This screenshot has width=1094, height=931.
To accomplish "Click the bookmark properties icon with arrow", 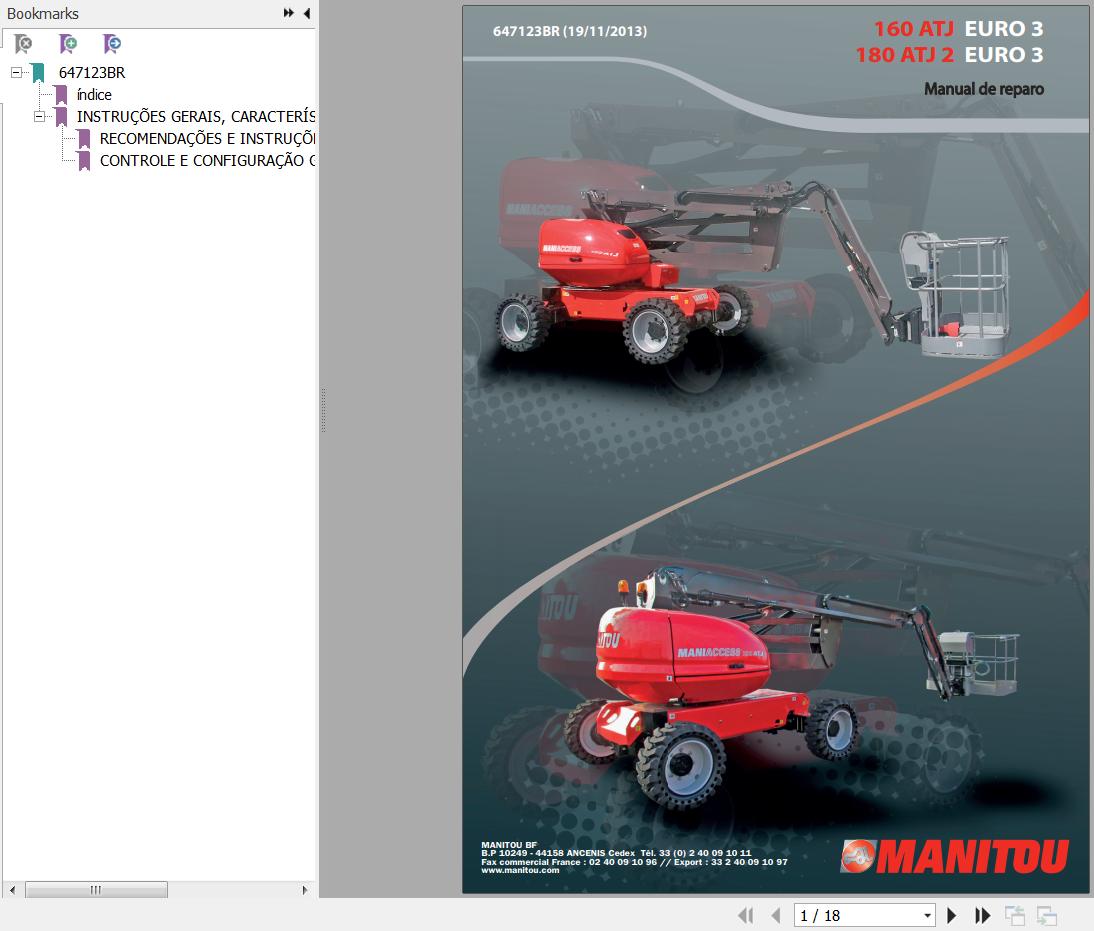I will pyautogui.click(x=112, y=44).
